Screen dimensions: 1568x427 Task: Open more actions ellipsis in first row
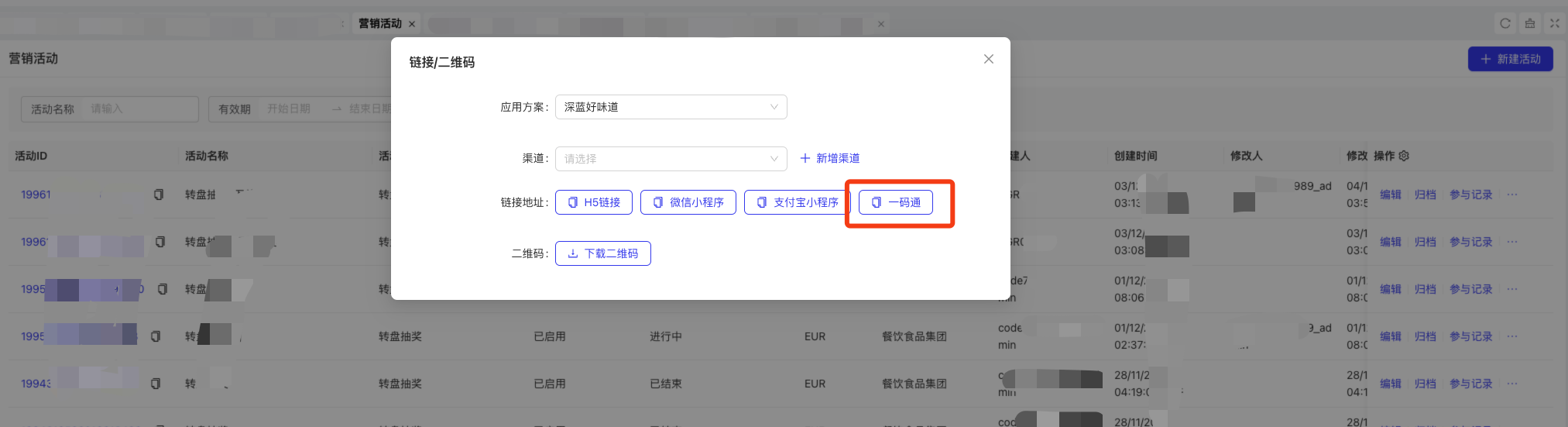pos(1512,195)
